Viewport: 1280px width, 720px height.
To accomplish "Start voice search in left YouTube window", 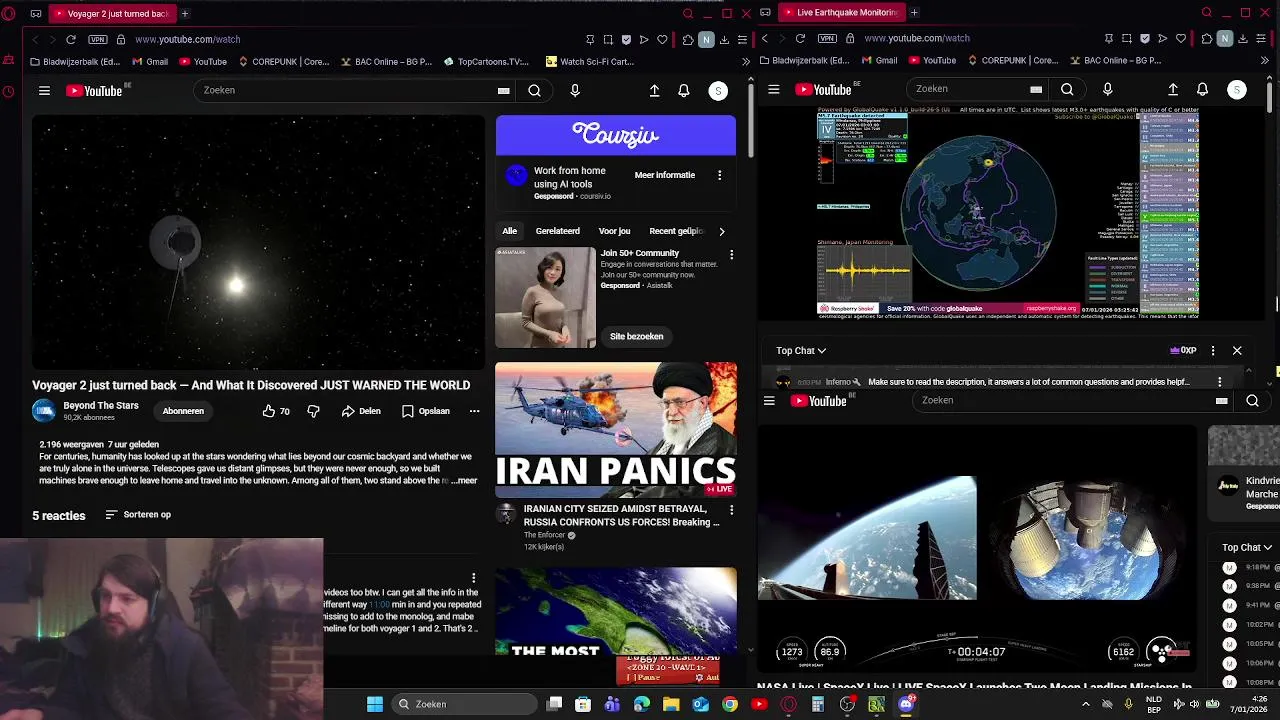I will 574,91.
